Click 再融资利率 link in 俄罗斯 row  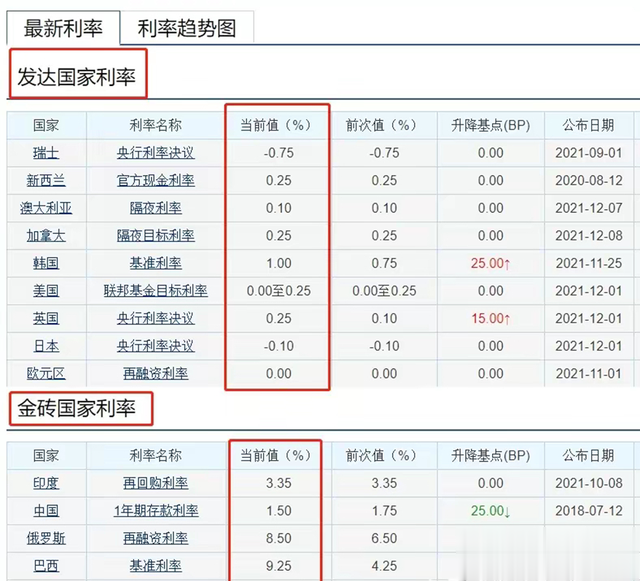[156, 539]
